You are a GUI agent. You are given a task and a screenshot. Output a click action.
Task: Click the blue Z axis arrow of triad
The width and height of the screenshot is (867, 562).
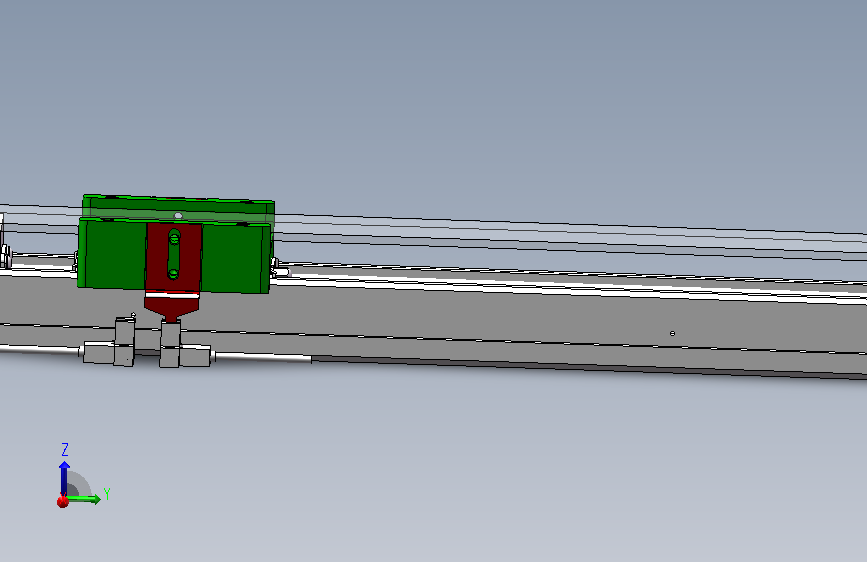coord(64,477)
